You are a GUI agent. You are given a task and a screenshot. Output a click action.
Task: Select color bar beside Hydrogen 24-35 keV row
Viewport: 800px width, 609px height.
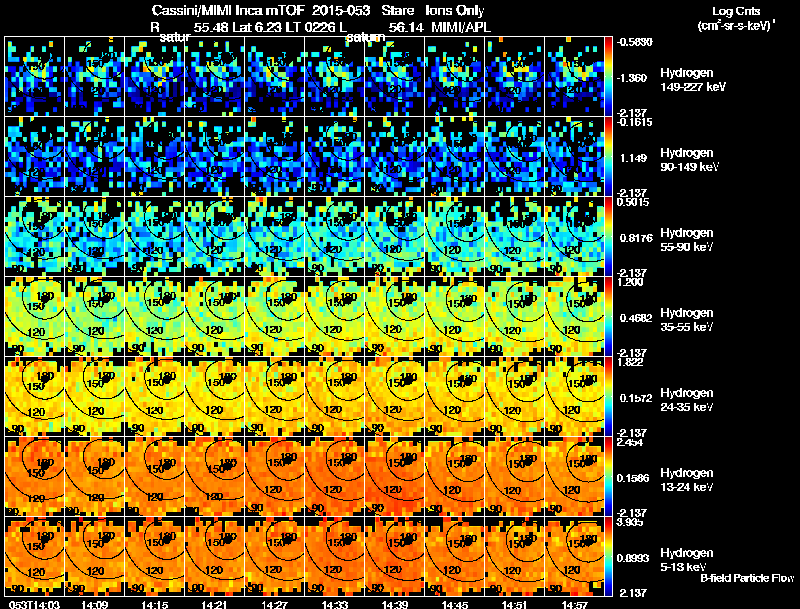click(608, 397)
